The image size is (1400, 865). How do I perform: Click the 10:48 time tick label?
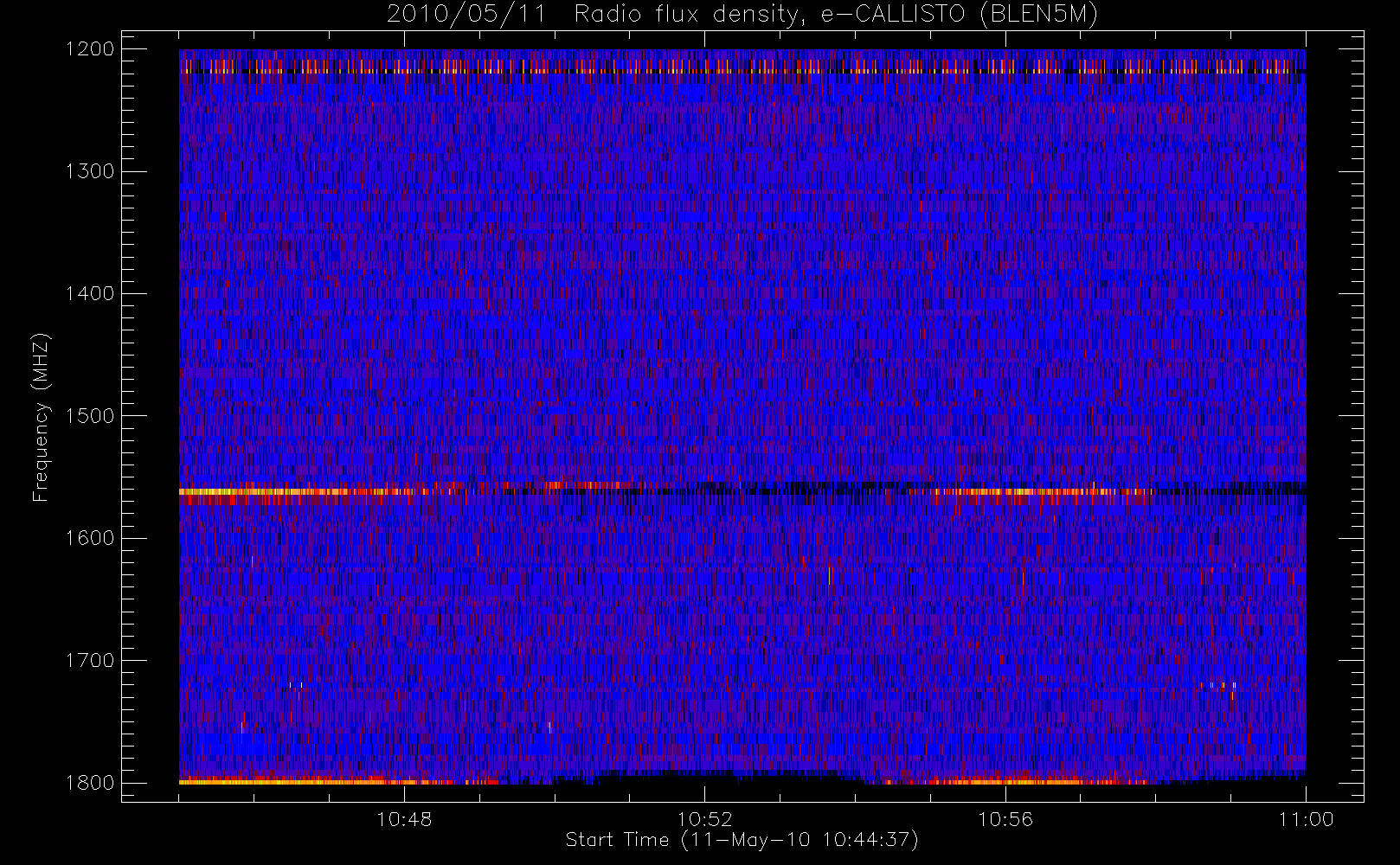(404, 819)
